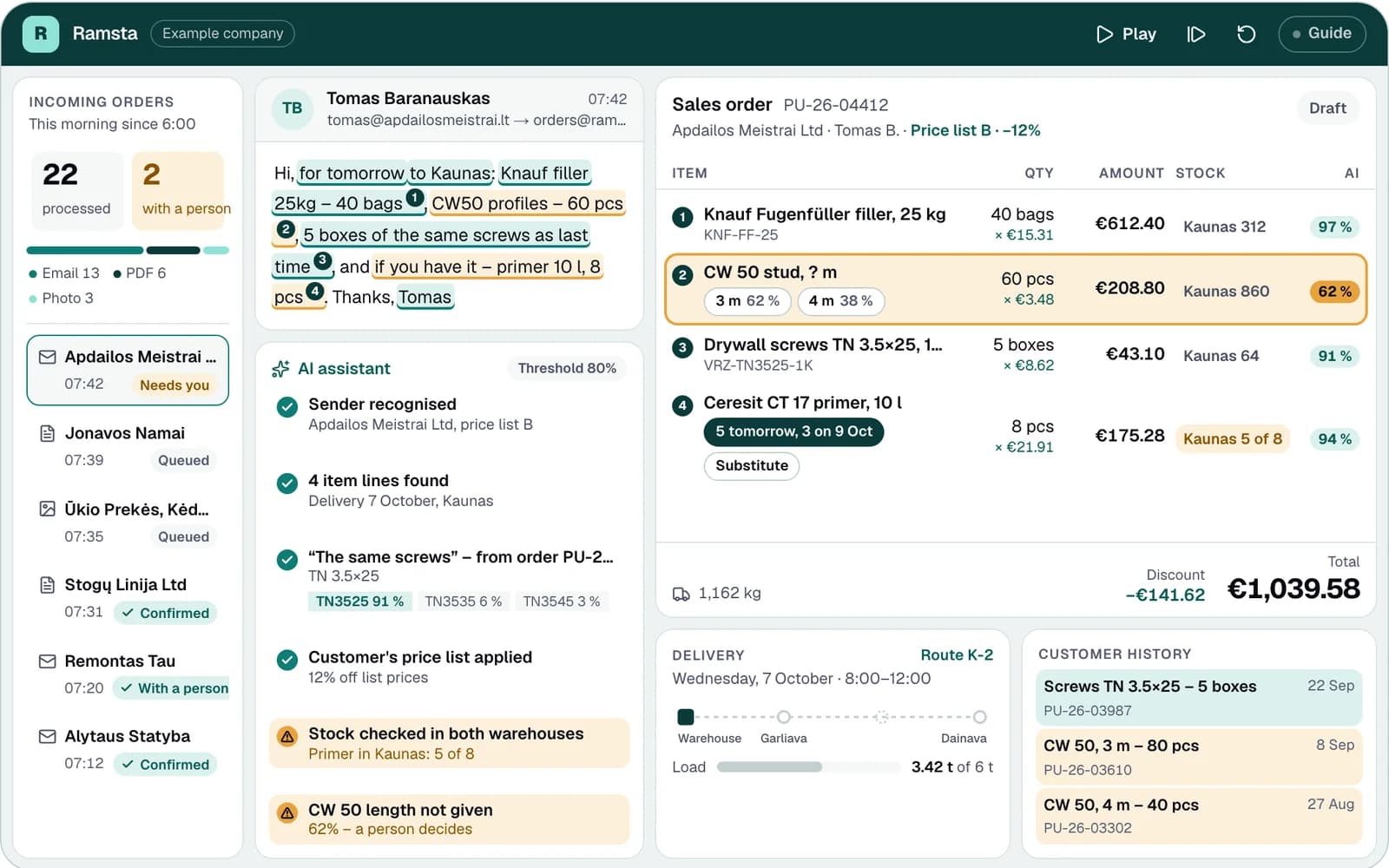Click the Substitute button
This screenshot has width=1389, height=868.
click(752, 466)
